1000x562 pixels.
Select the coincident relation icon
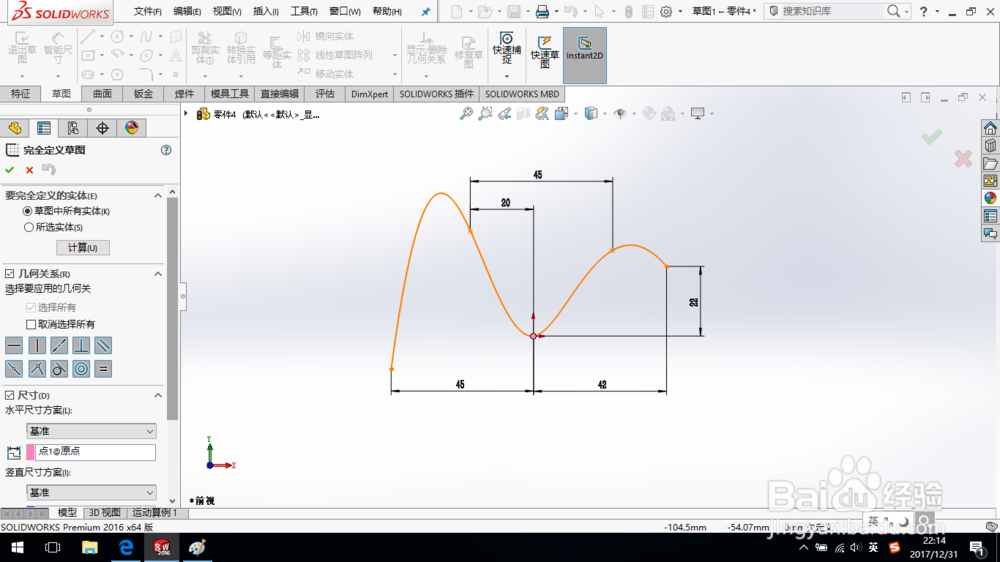37,369
